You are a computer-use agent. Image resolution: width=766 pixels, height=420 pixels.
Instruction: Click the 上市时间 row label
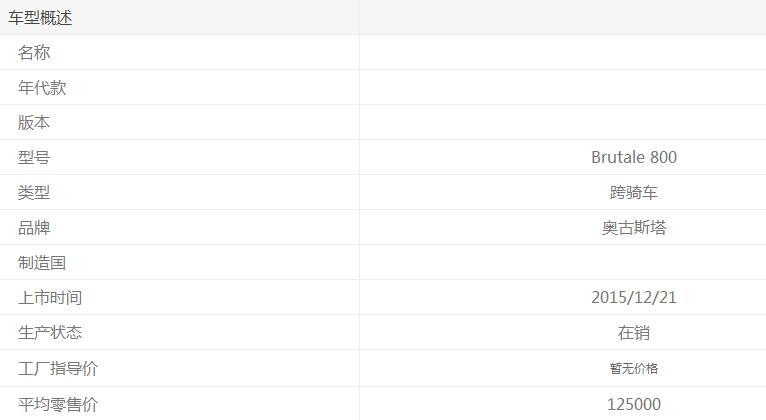[50, 298]
